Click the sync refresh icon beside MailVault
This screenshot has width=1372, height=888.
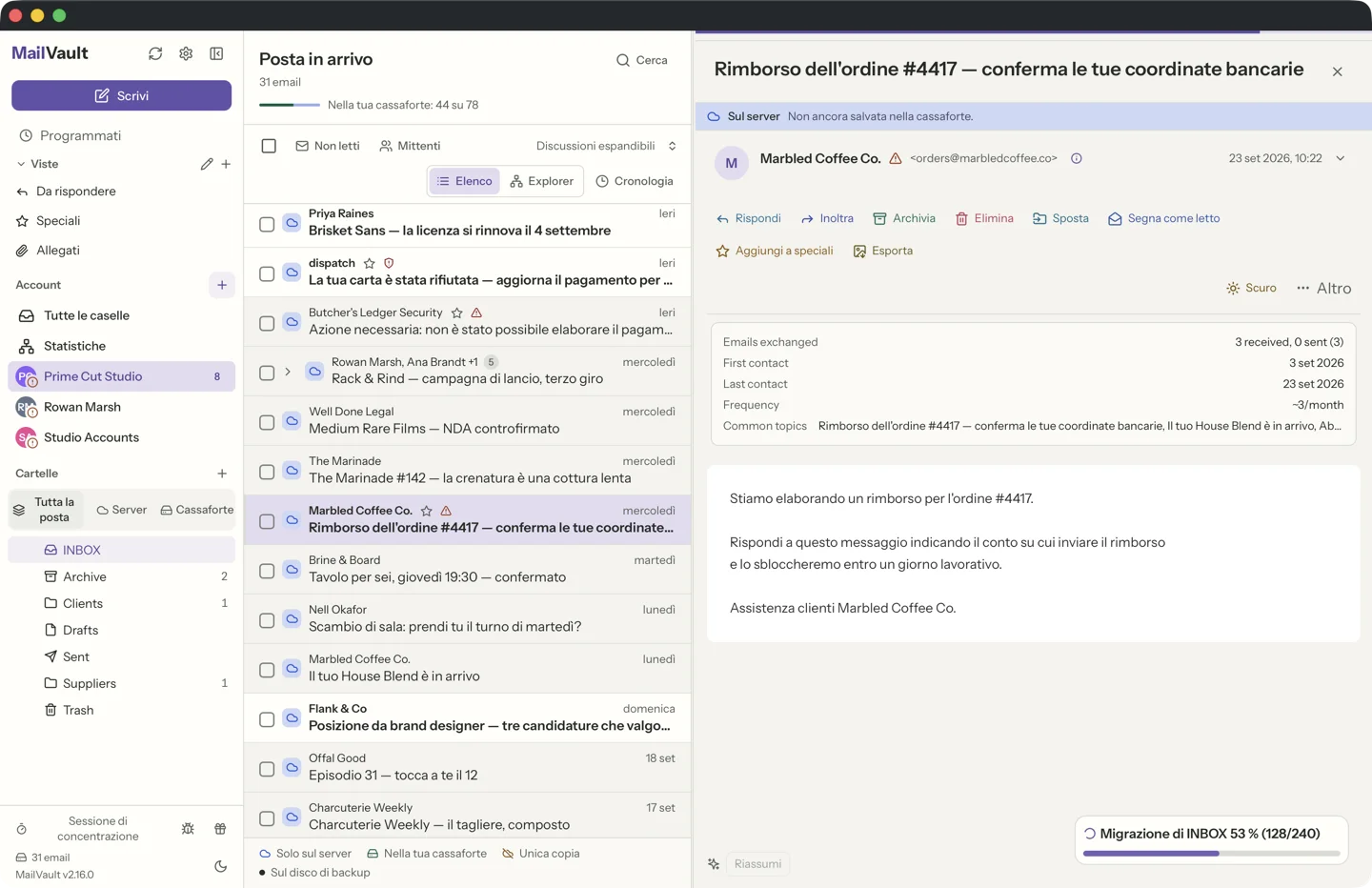tap(155, 53)
